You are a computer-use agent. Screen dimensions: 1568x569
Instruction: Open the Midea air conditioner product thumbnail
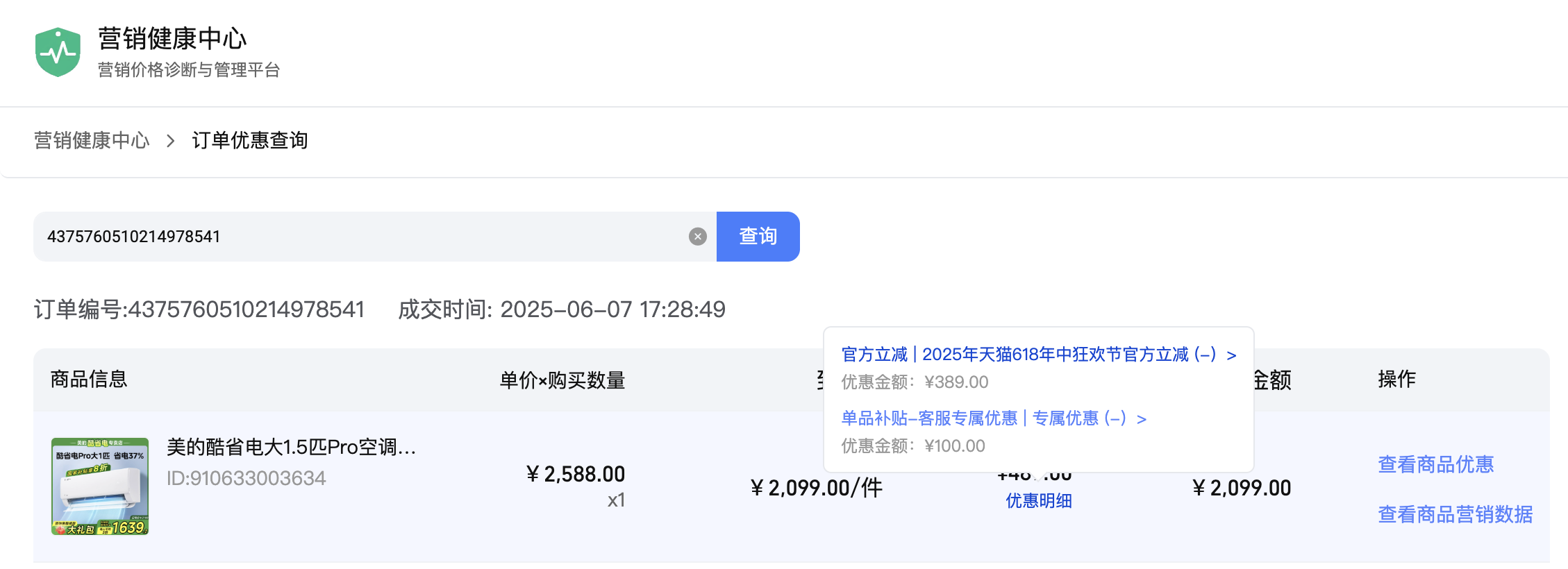point(100,486)
